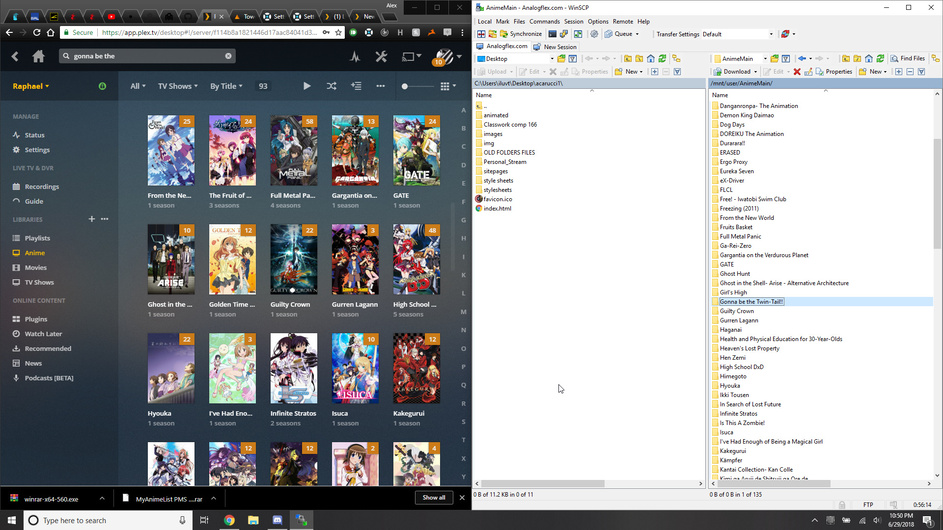The height and width of the screenshot is (530, 943).
Task: Click the Plex search input field
Action: pos(147,56)
